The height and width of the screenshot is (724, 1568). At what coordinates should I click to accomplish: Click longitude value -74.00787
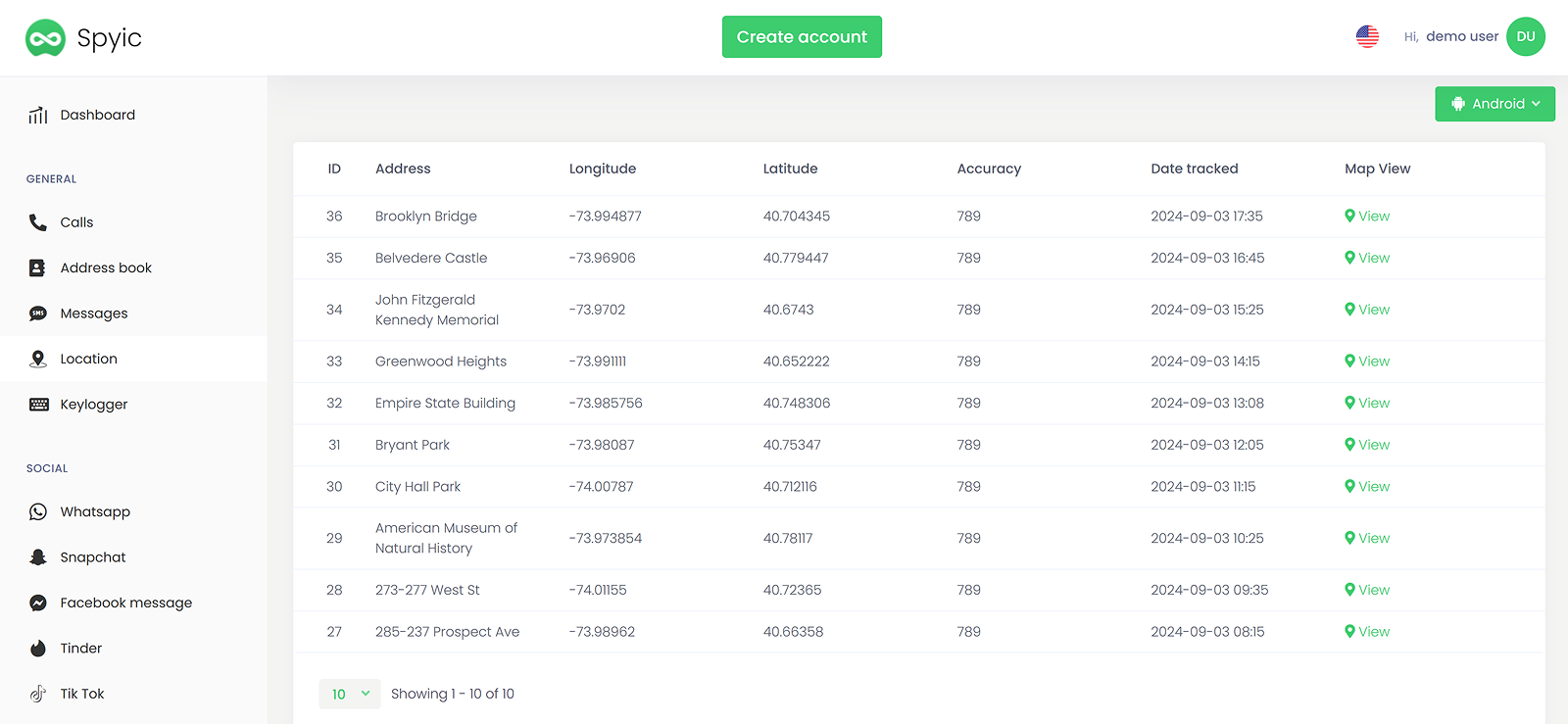coord(601,486)
